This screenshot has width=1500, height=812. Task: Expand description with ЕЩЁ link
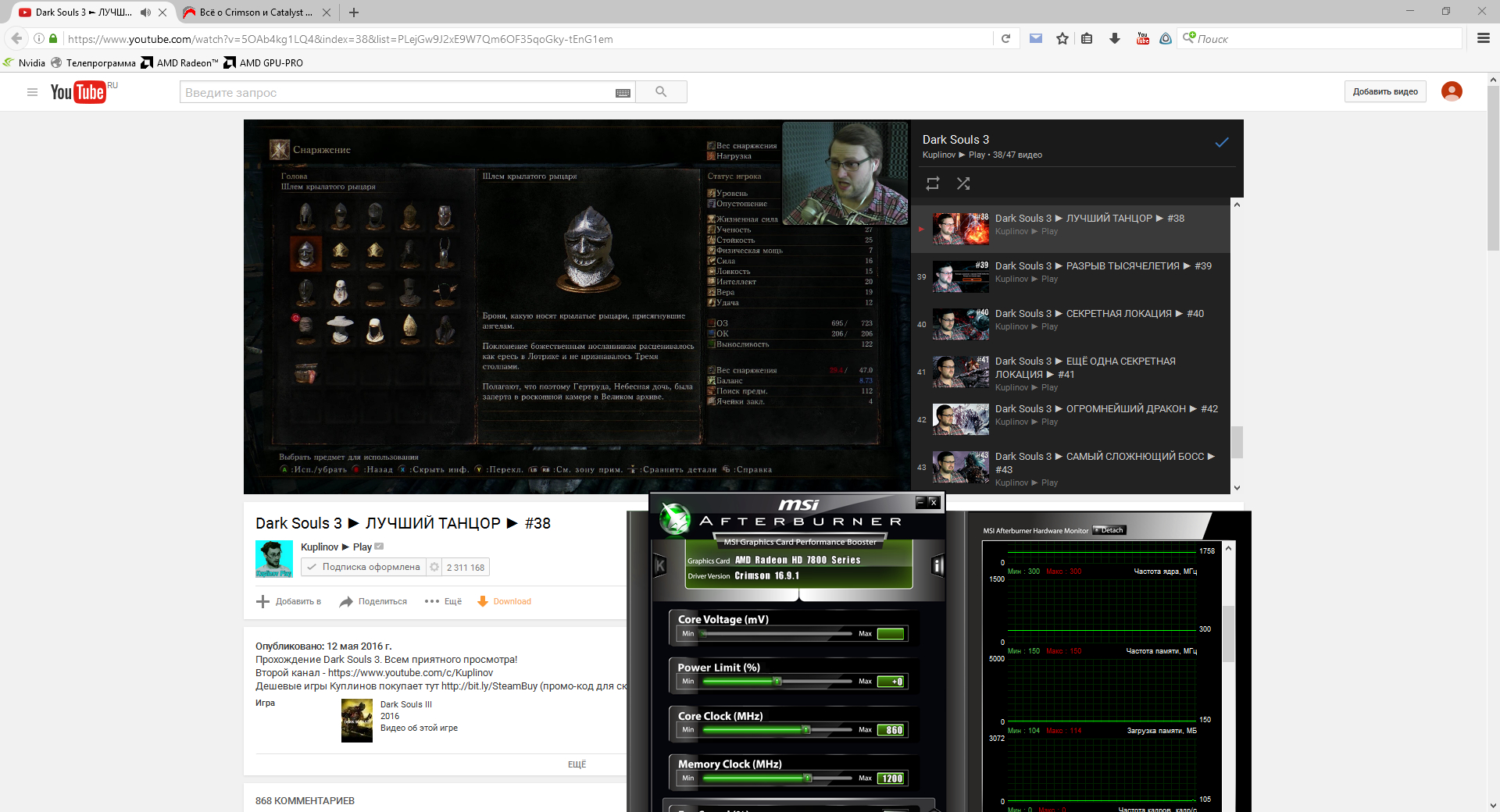click(577, 764)
